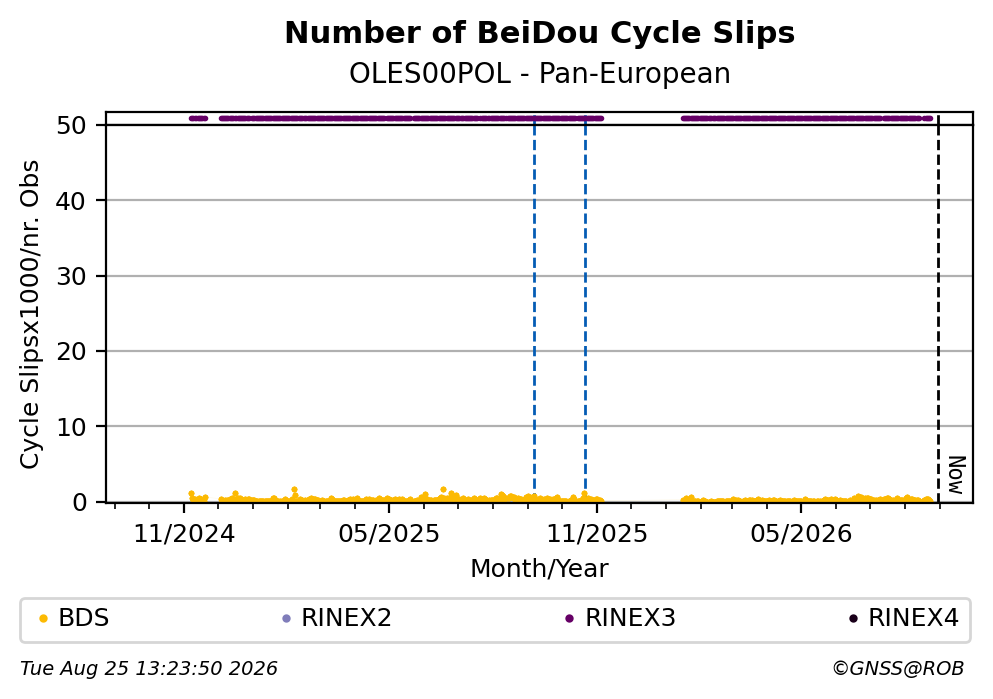
Task: Click the 05/2025 x-axis tick label
Action: (389, 534)
